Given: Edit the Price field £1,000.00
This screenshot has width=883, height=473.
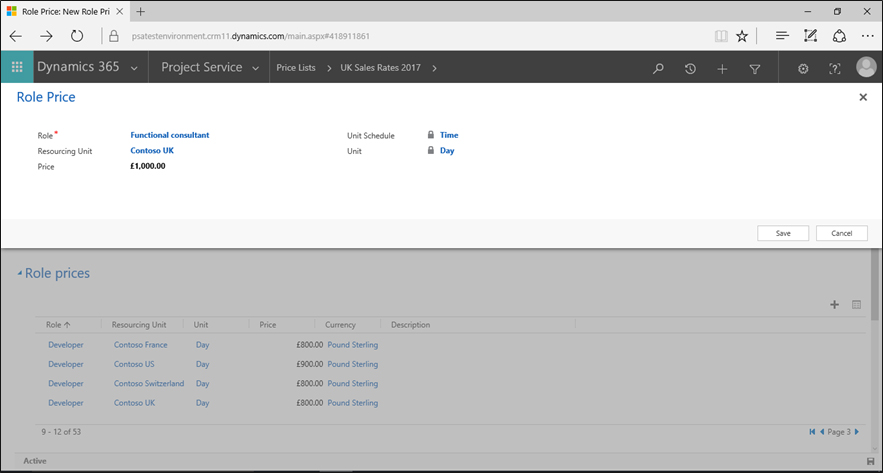Looking at the screenshot, I should (x=148, y=166).
